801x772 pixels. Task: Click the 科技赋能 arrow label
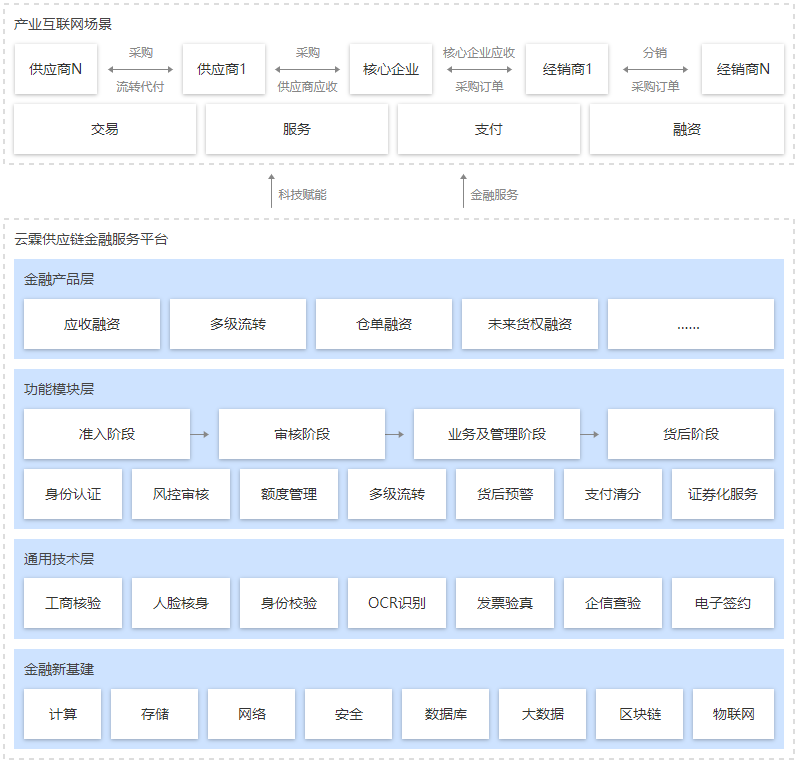point(302,195)
